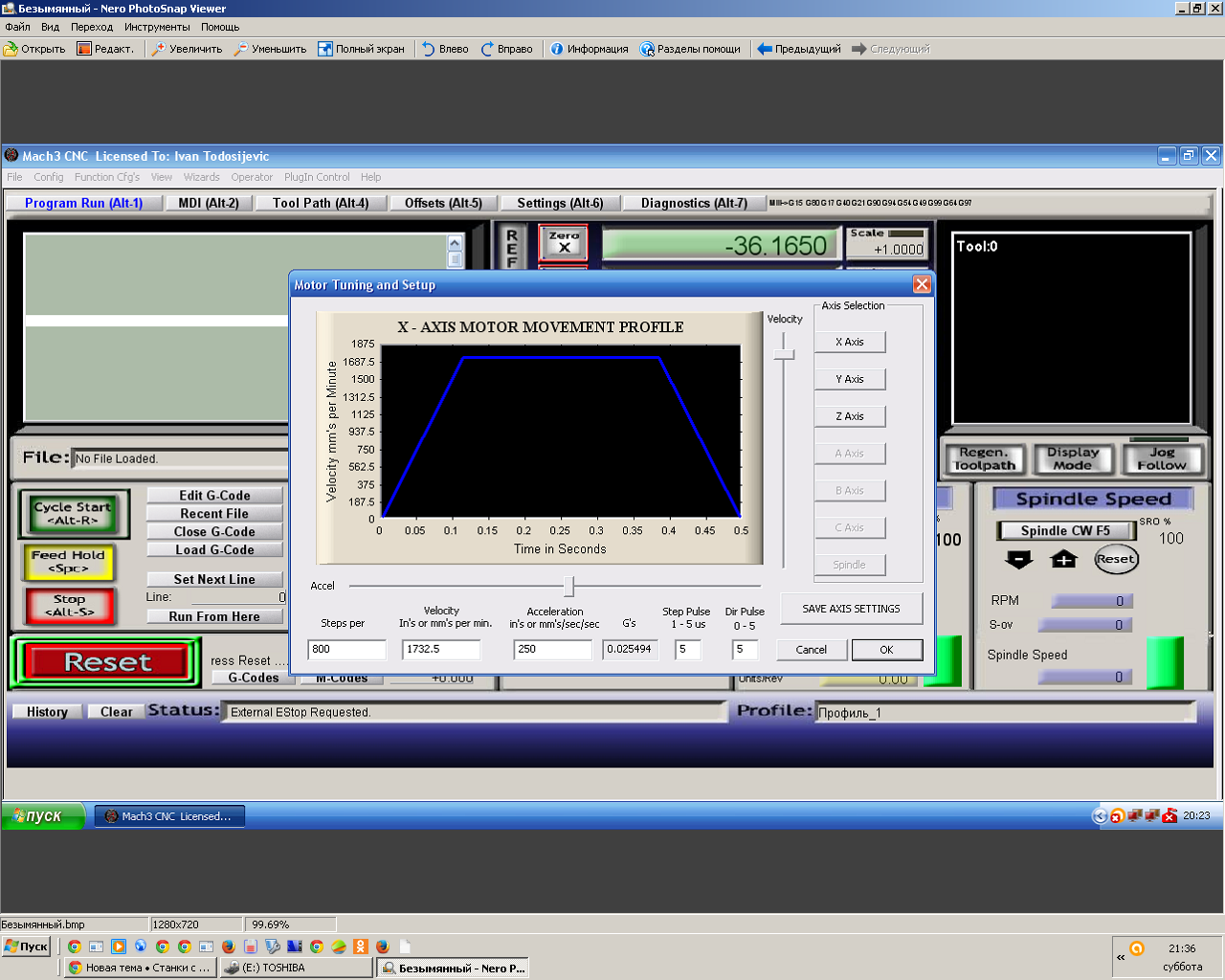Click the Cycle Start button

tap(73, 514)
